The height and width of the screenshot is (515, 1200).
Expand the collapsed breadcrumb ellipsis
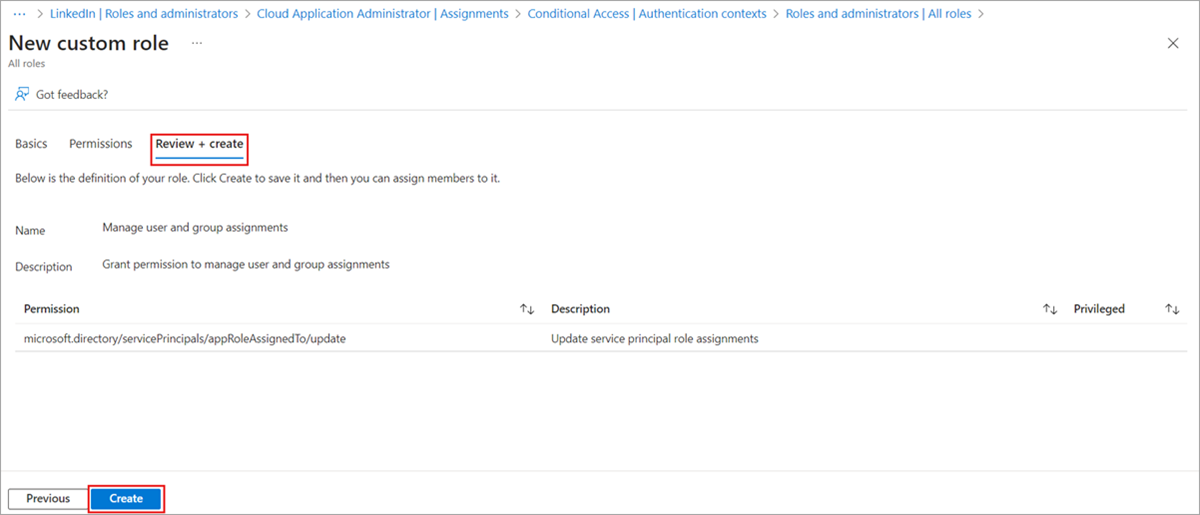(19, 14)
